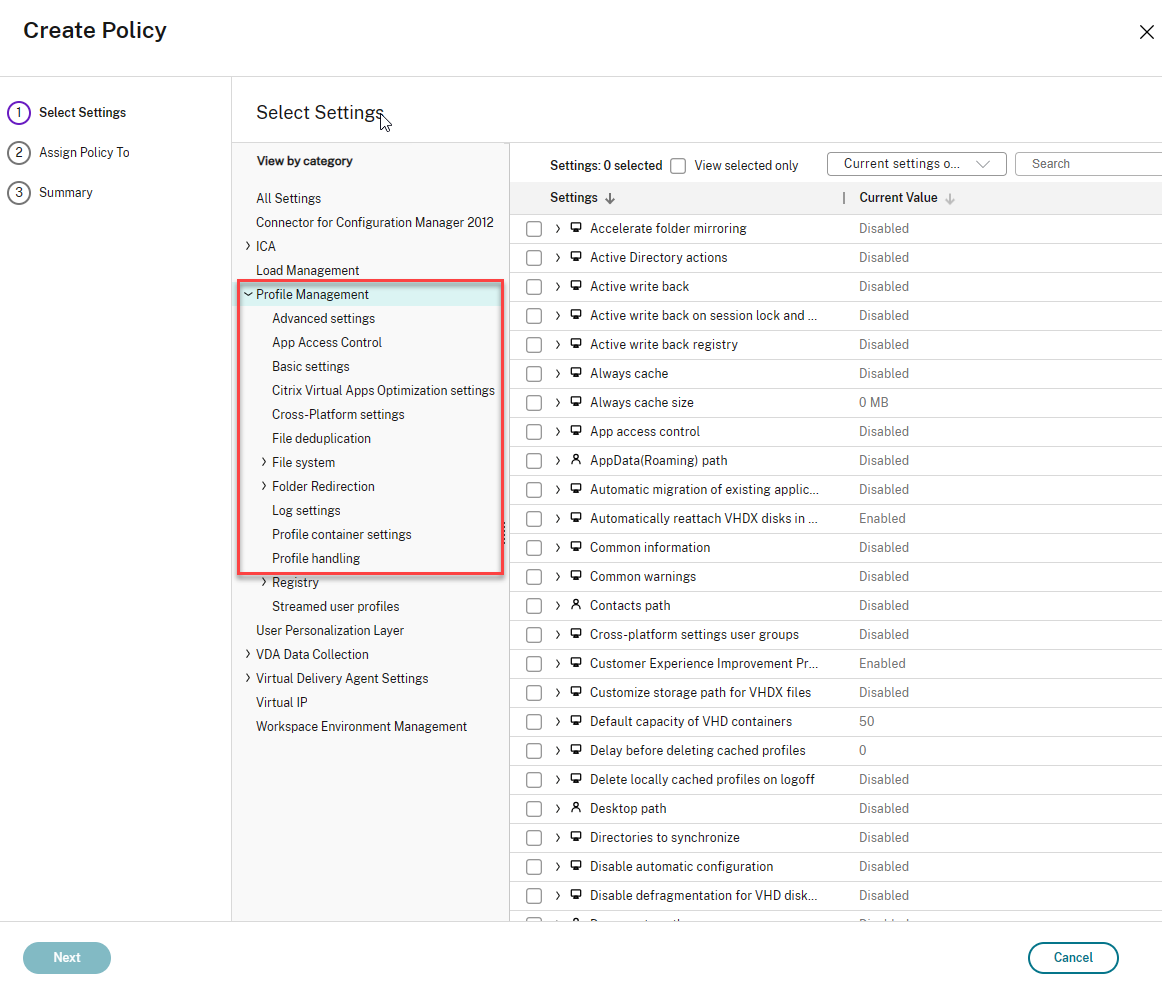Click the sort arrow beside Current Value
The image size is (1162, 982).
pos(950,198)
